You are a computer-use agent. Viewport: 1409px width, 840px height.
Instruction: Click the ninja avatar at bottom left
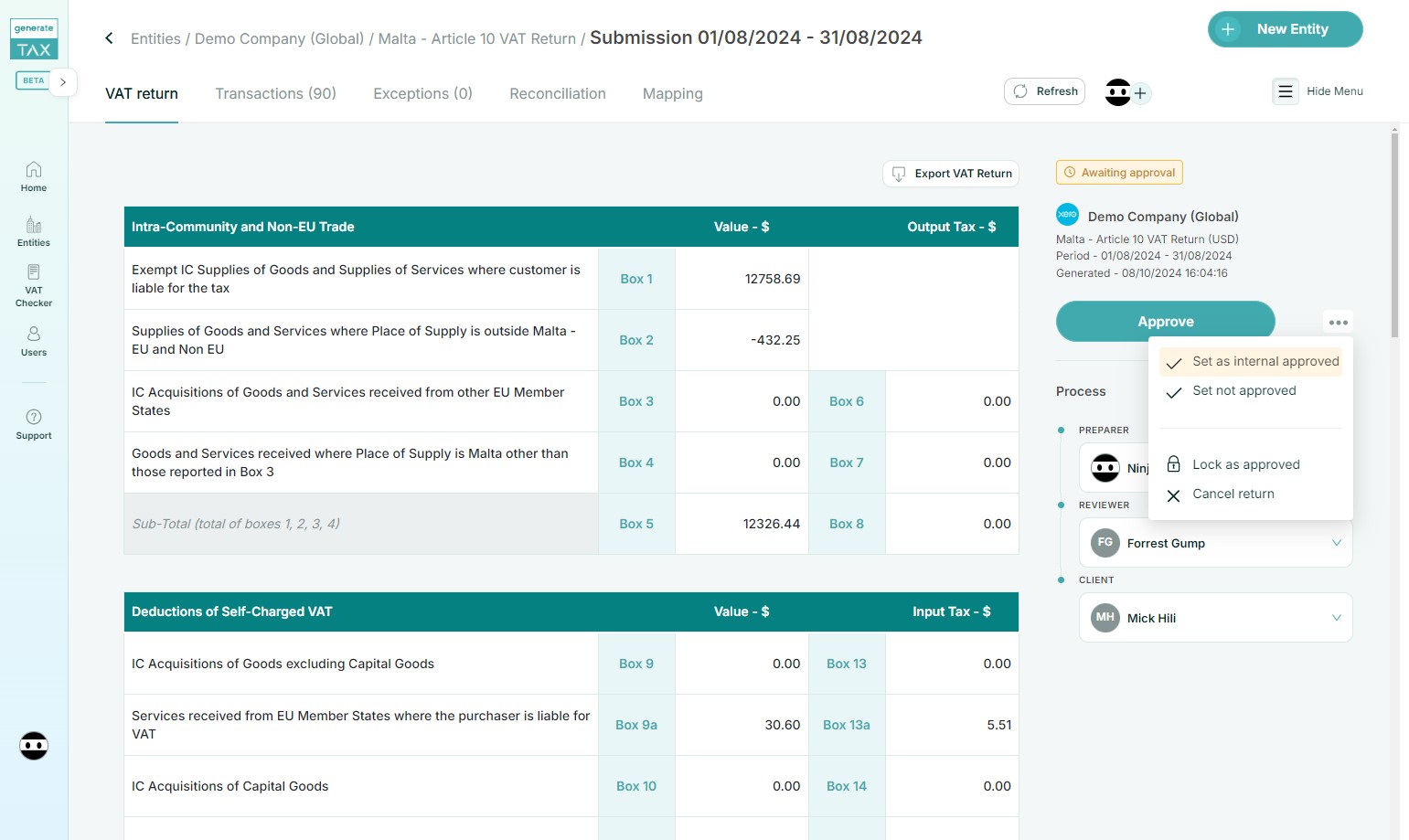click(x=34, y=746)
